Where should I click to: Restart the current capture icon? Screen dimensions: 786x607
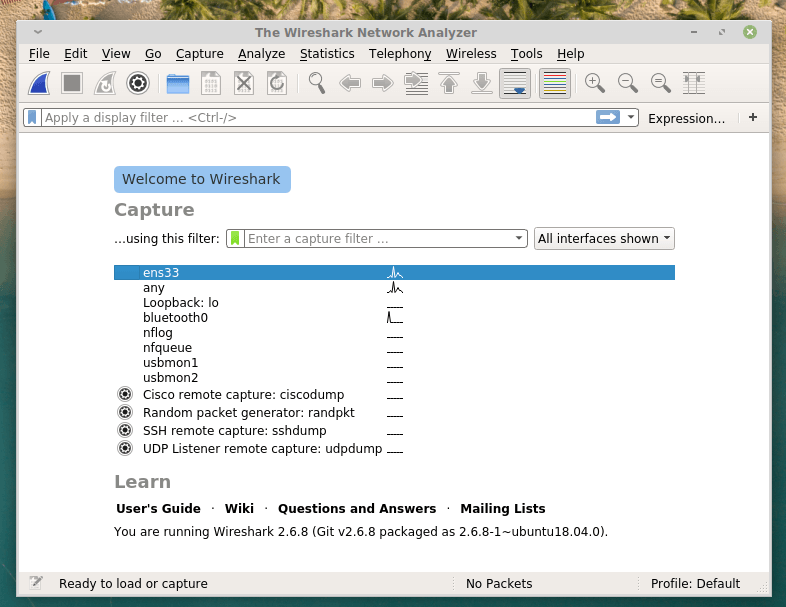click(105, 83)
